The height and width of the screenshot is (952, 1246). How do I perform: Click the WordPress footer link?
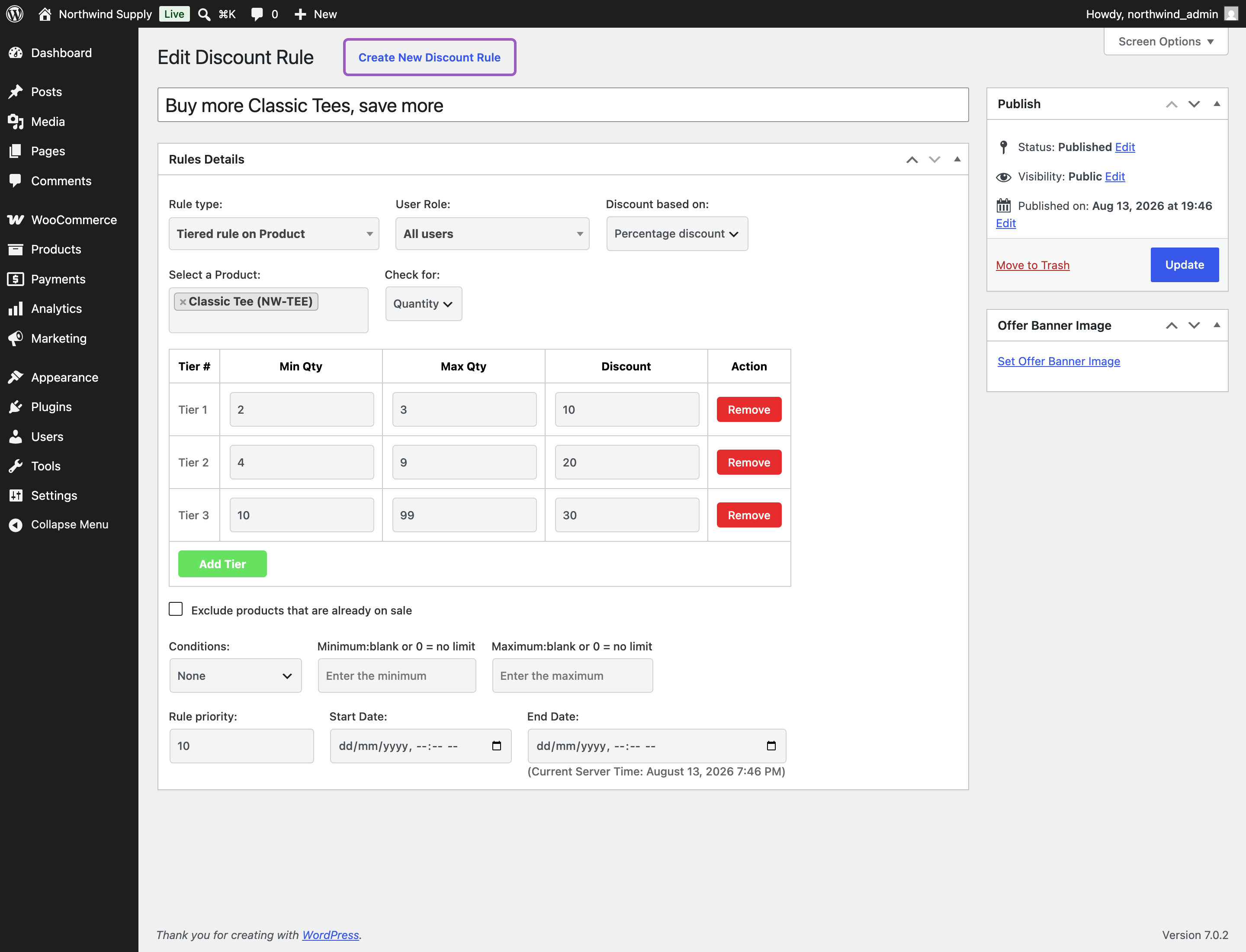point(331,935)
